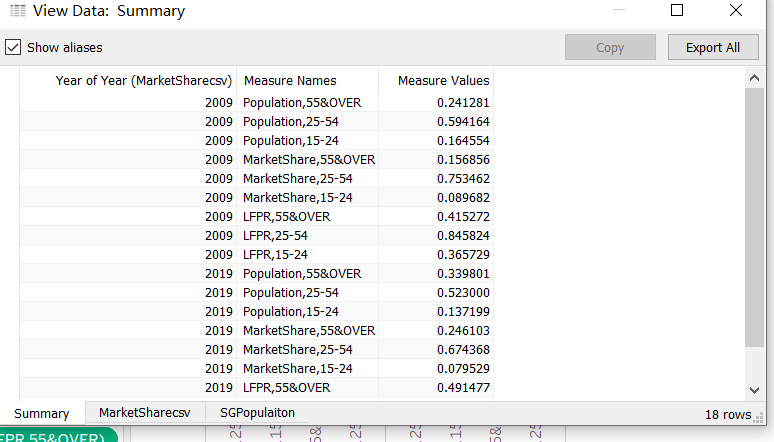Click the 2019 LFPR,55&OVER cell
The height and width of the screenshot is (442, 774).
point(286,387)
